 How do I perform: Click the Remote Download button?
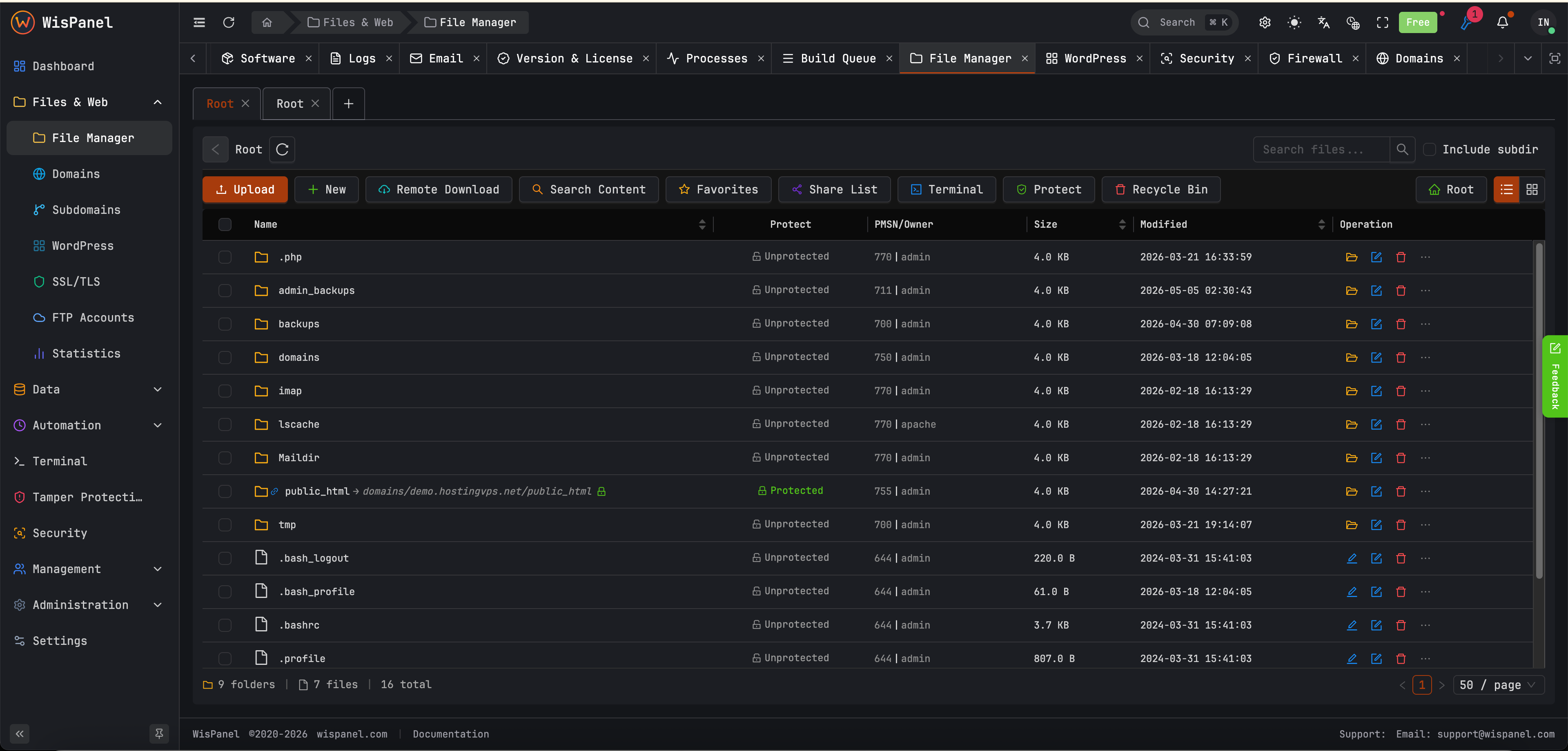[438, 189]
